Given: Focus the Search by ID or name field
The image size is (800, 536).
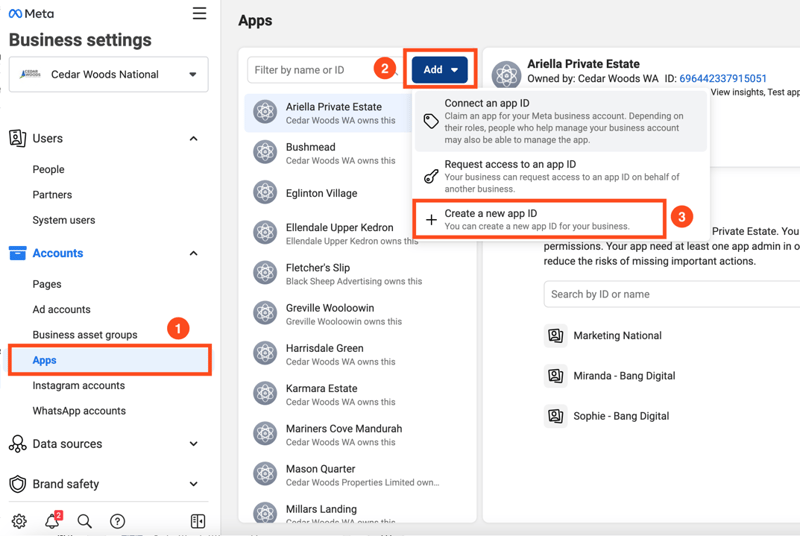Looking at the screenshot, I should click(672, 294).
